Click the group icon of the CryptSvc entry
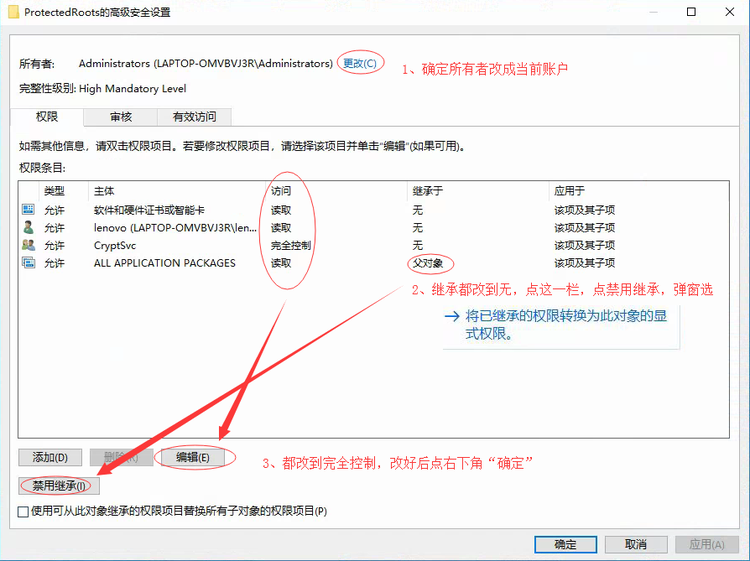Screen dimensions: 750x561 (28, 245)
